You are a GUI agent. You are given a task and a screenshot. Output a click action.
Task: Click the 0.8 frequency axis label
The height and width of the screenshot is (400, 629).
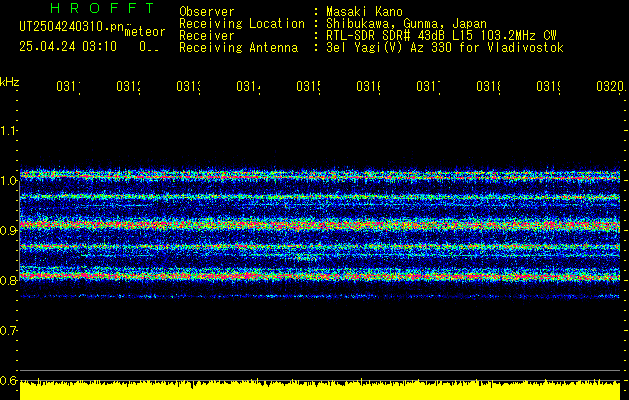tap(9, 280)
